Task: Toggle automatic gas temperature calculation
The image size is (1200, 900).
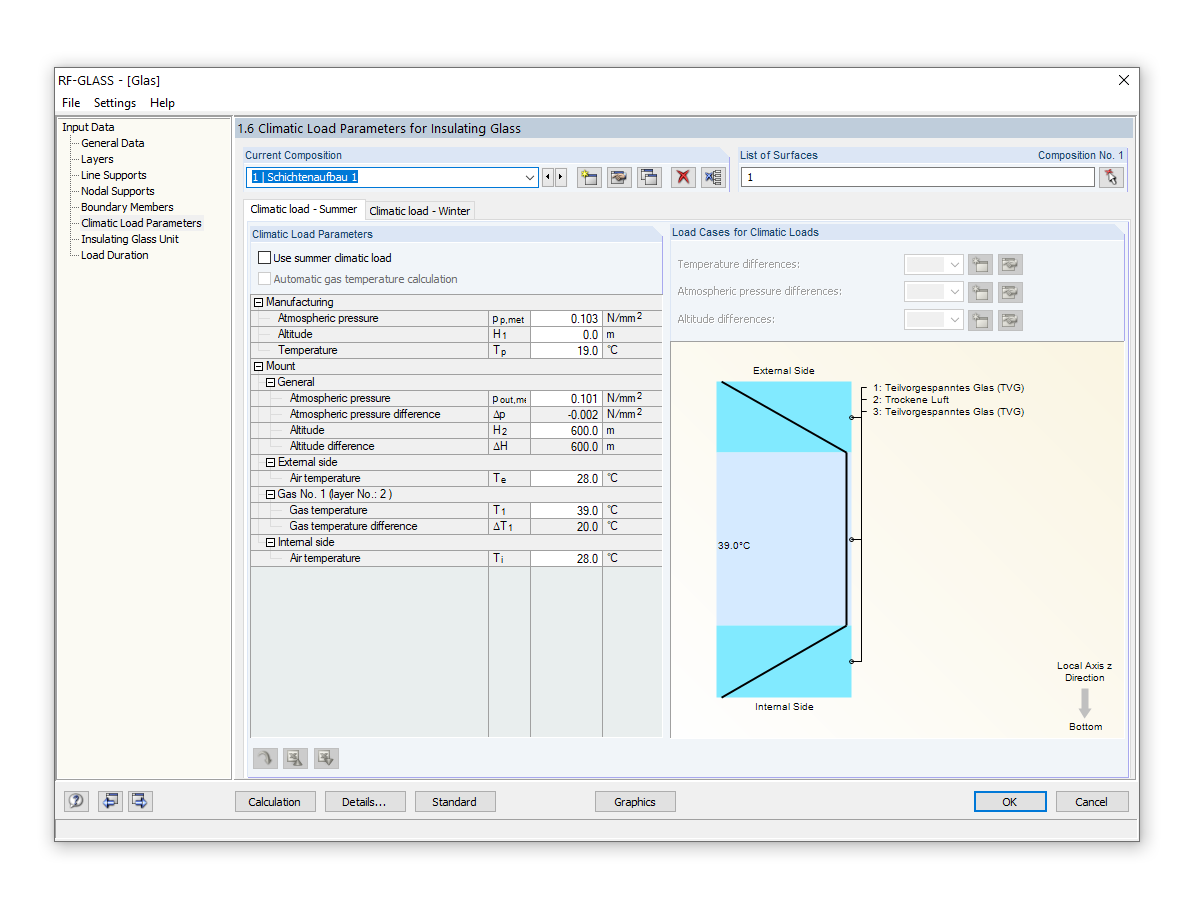Action: (x=265, y=278)
